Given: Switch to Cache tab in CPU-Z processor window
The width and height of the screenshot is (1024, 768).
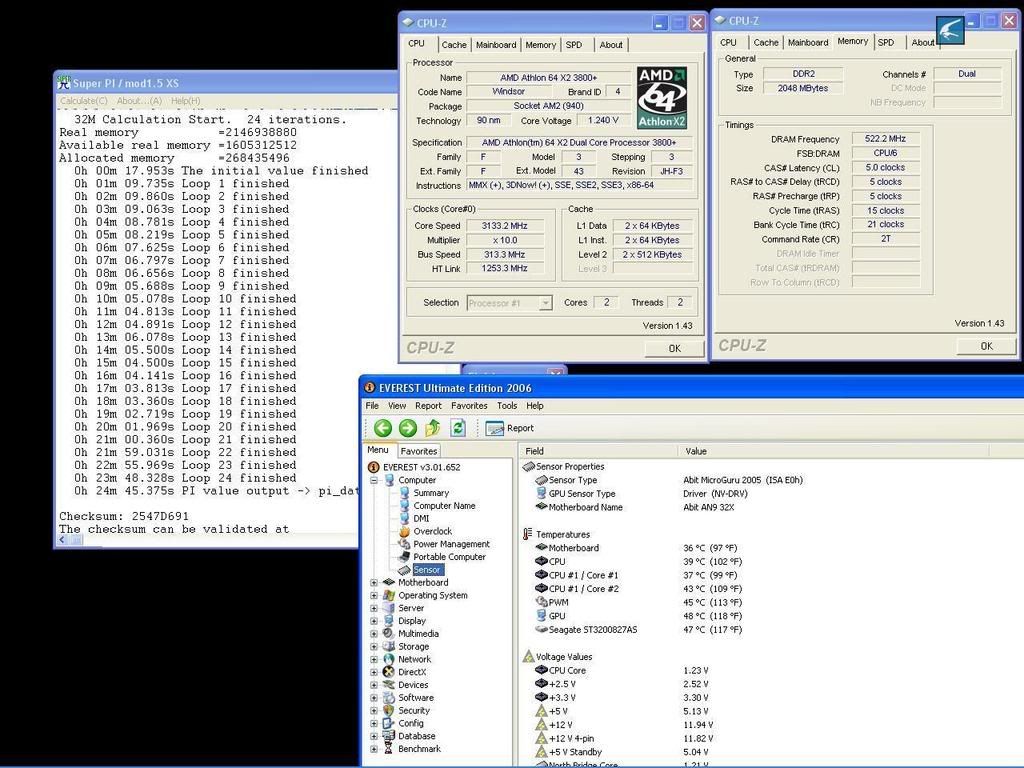Looking at the screenshot, I should [x=454, y=44].
